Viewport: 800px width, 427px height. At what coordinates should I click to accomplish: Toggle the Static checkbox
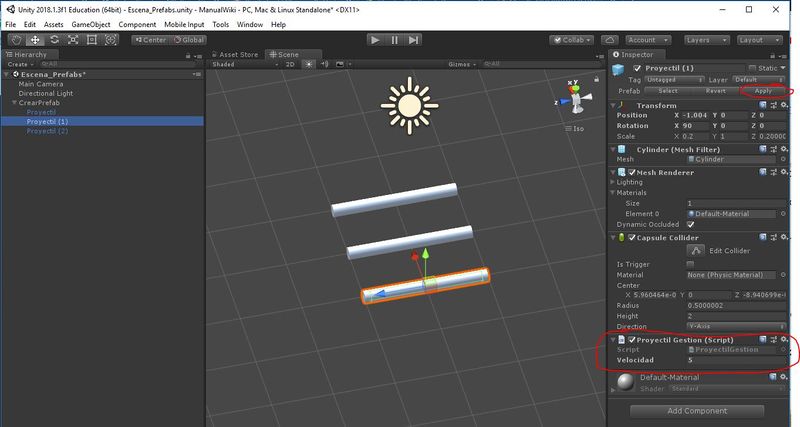[x=753, y=68]
